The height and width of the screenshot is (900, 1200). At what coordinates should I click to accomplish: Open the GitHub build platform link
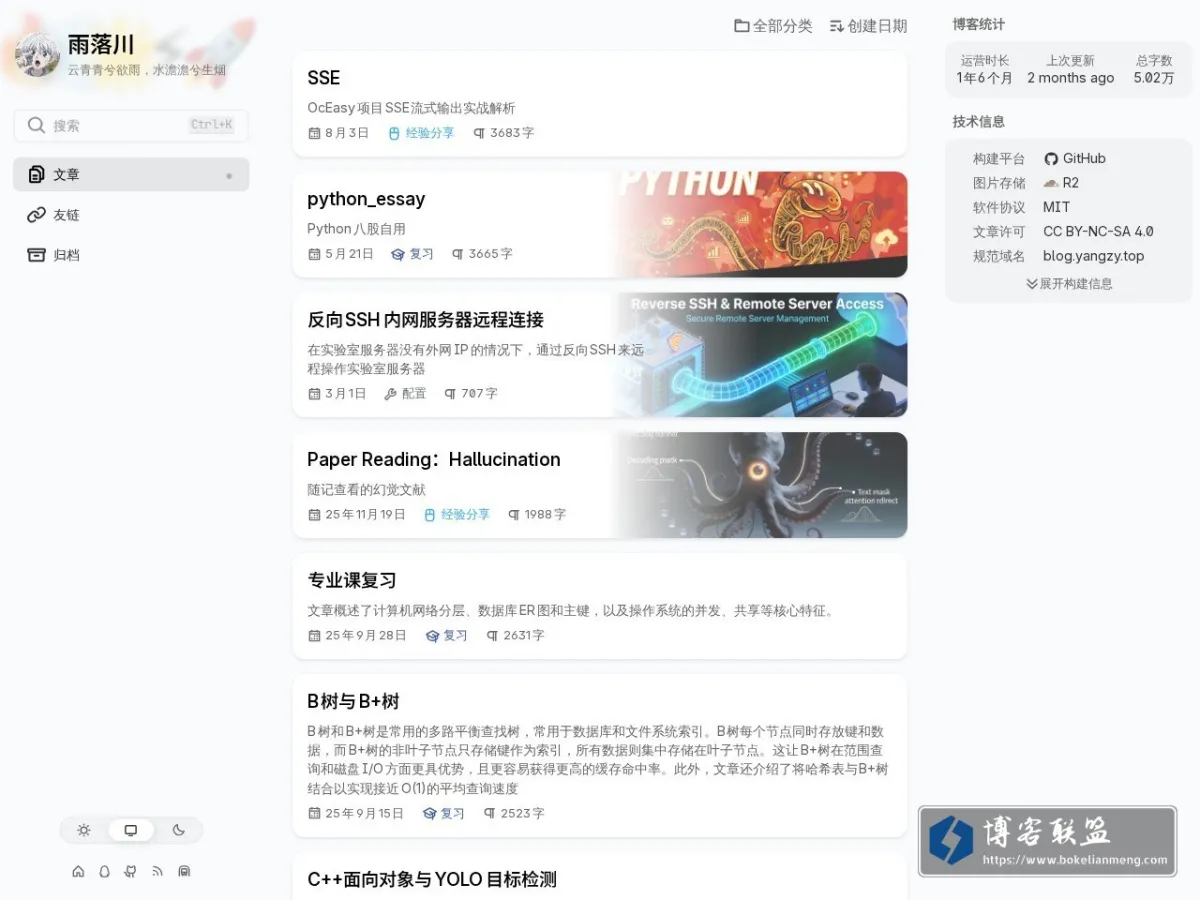(x=1075, y=158)
